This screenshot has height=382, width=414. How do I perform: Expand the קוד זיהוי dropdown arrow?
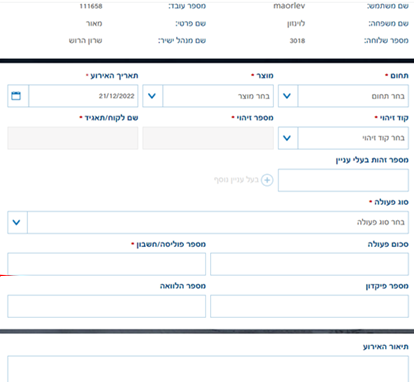tap(288, 138)
